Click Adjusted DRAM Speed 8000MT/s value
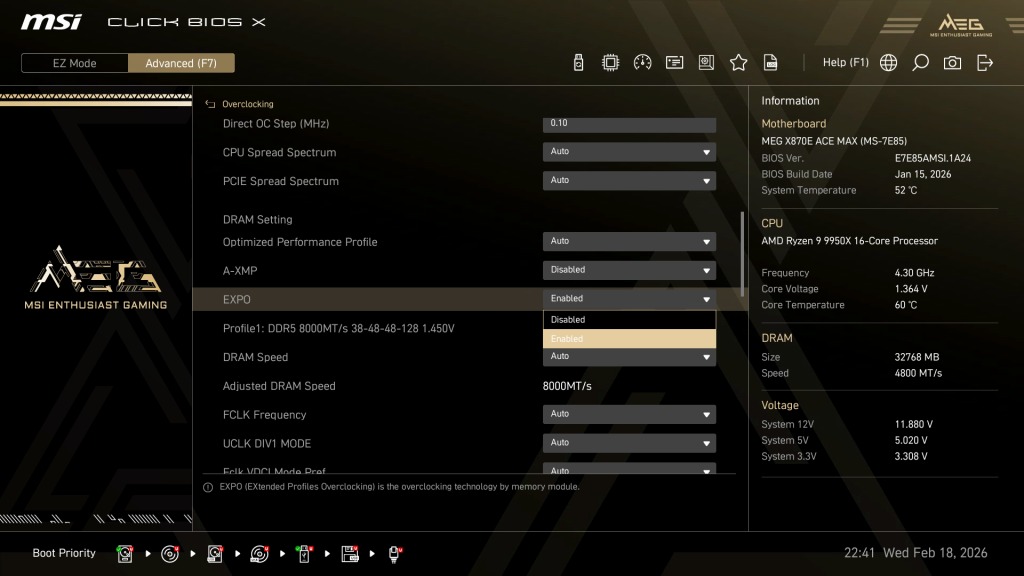 (567, 386)
